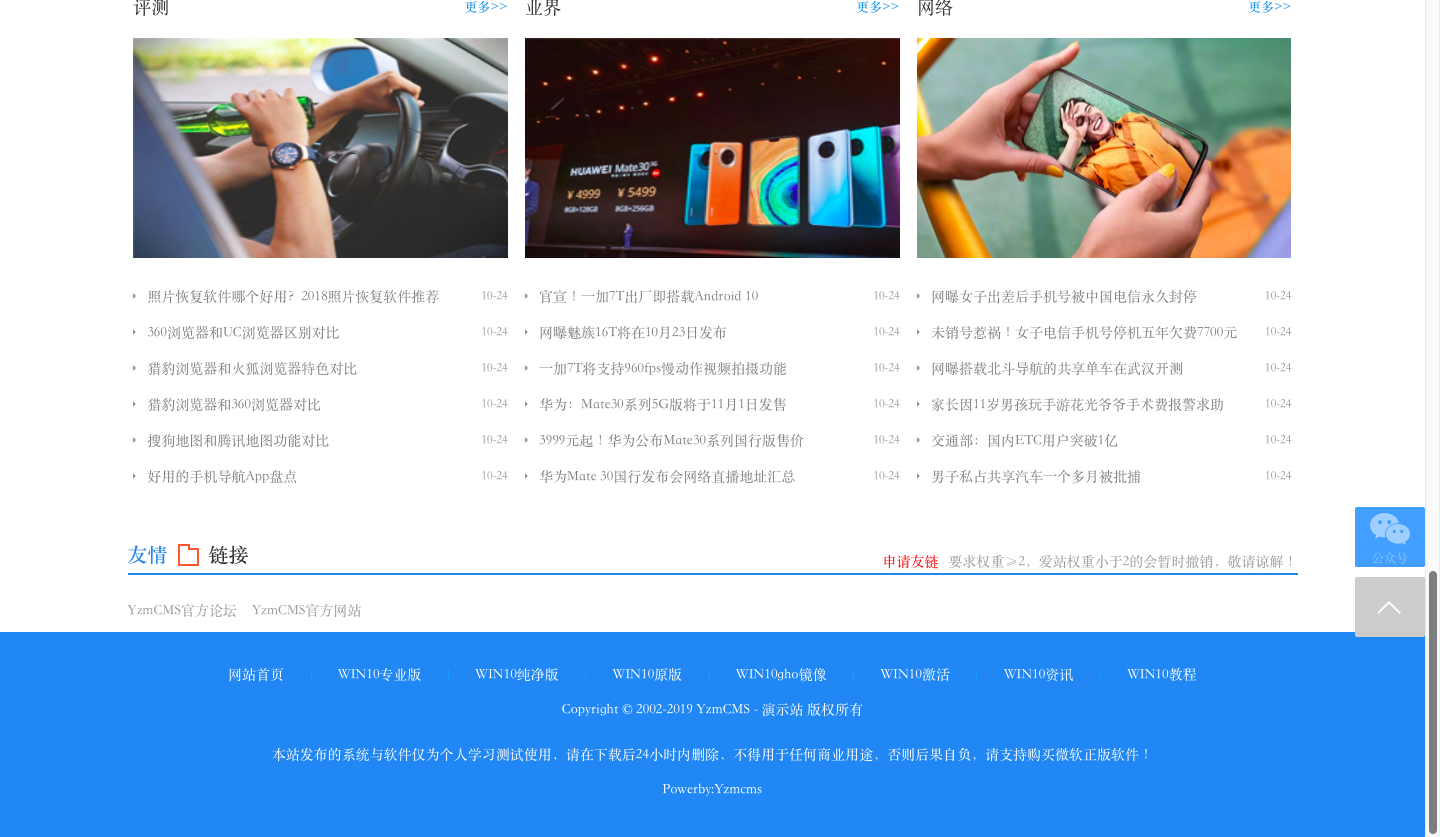Open the hands holding phone image

pos(1103,148)
